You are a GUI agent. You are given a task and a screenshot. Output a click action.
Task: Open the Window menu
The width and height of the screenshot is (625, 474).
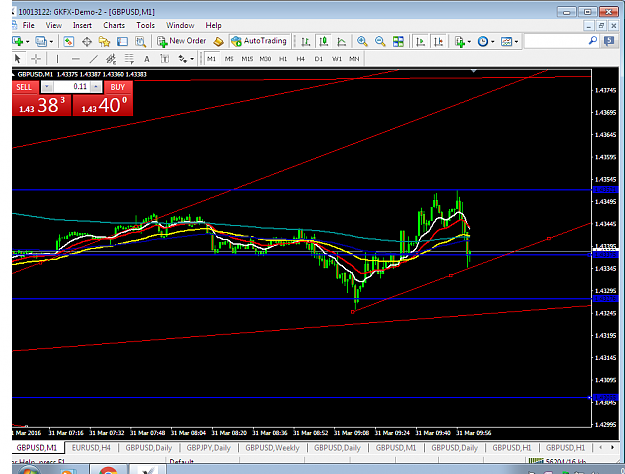[180, 26]
